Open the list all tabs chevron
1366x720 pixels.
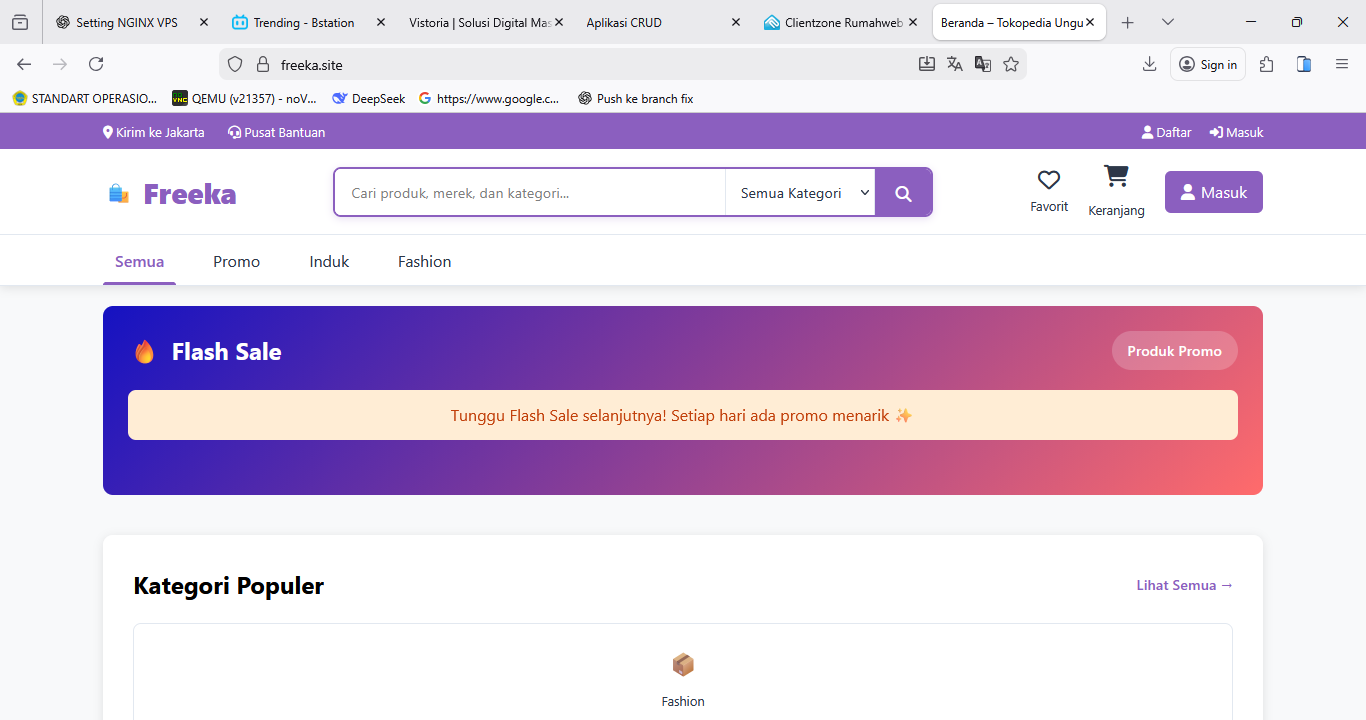(x=1167, y=22)
